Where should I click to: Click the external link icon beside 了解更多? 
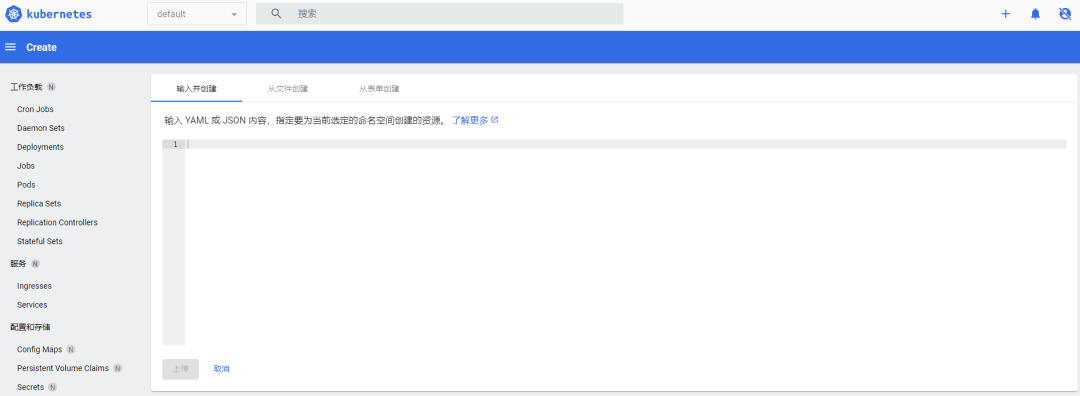(x=495, y=120)
